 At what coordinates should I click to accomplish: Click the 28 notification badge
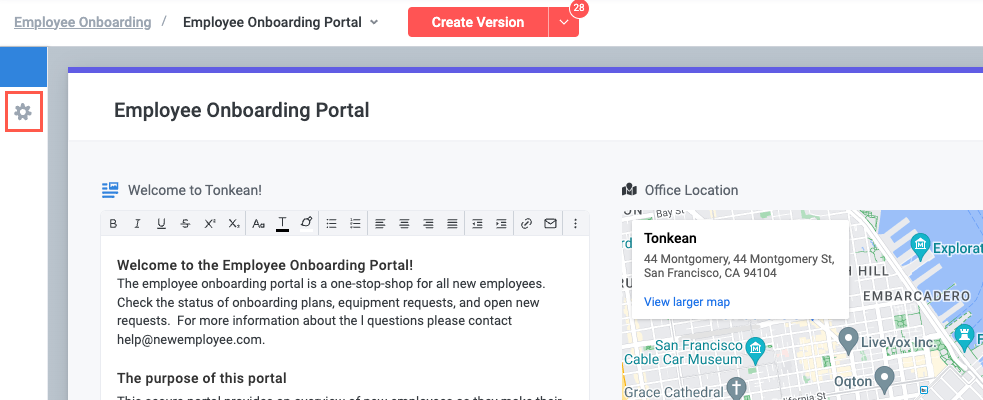[579, 8]
